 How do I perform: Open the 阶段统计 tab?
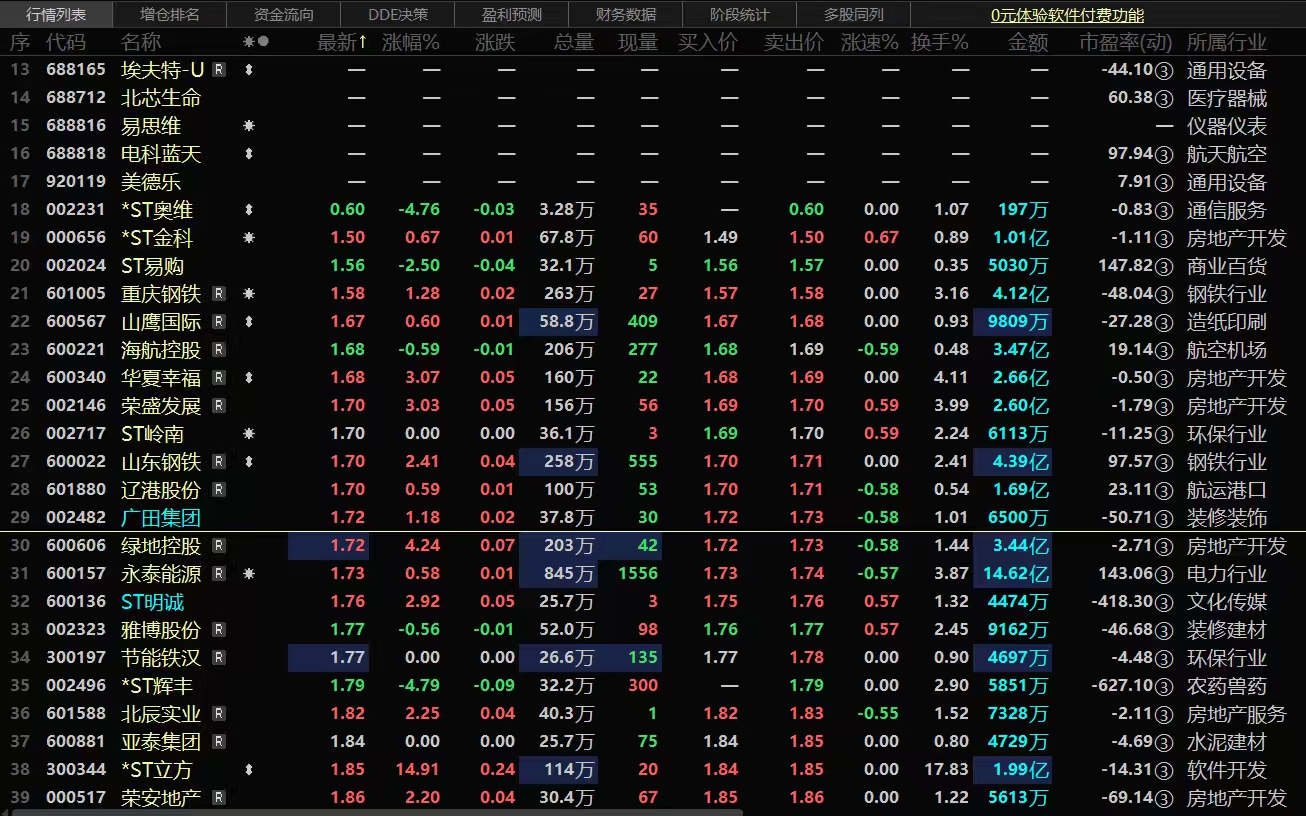[740, 14]
